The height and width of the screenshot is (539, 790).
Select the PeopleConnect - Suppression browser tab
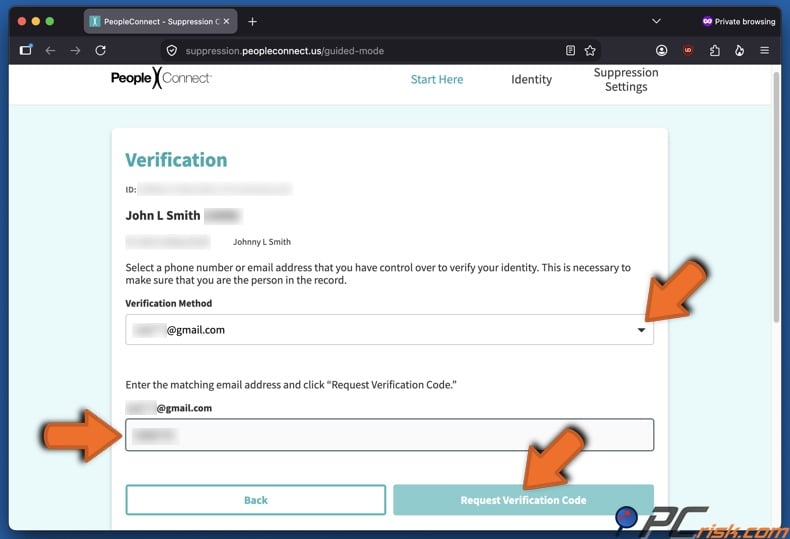coord(160,21)
